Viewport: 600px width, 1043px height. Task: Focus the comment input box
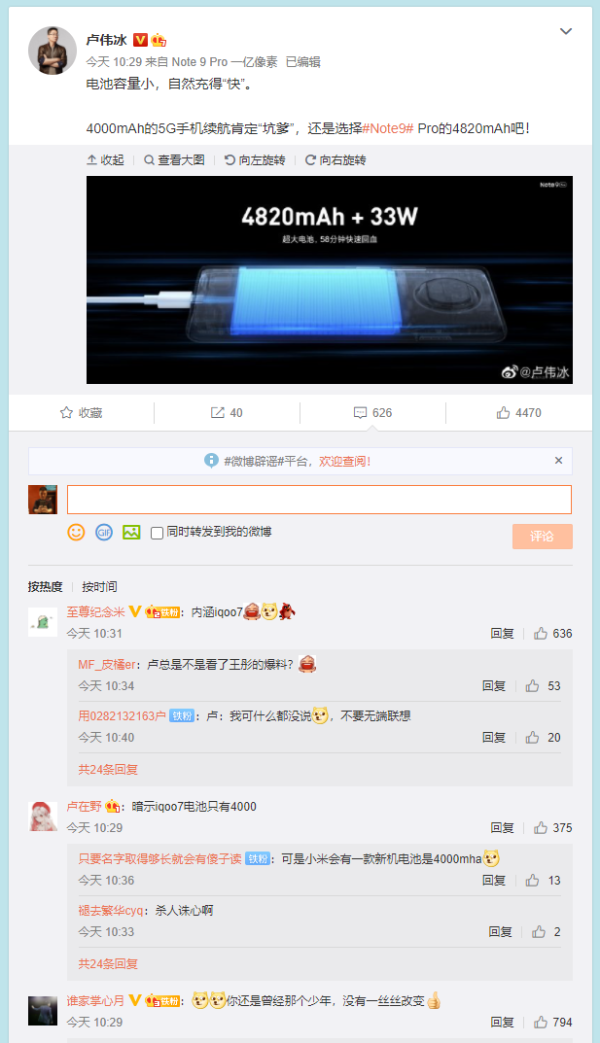click(x=319, y=500)
